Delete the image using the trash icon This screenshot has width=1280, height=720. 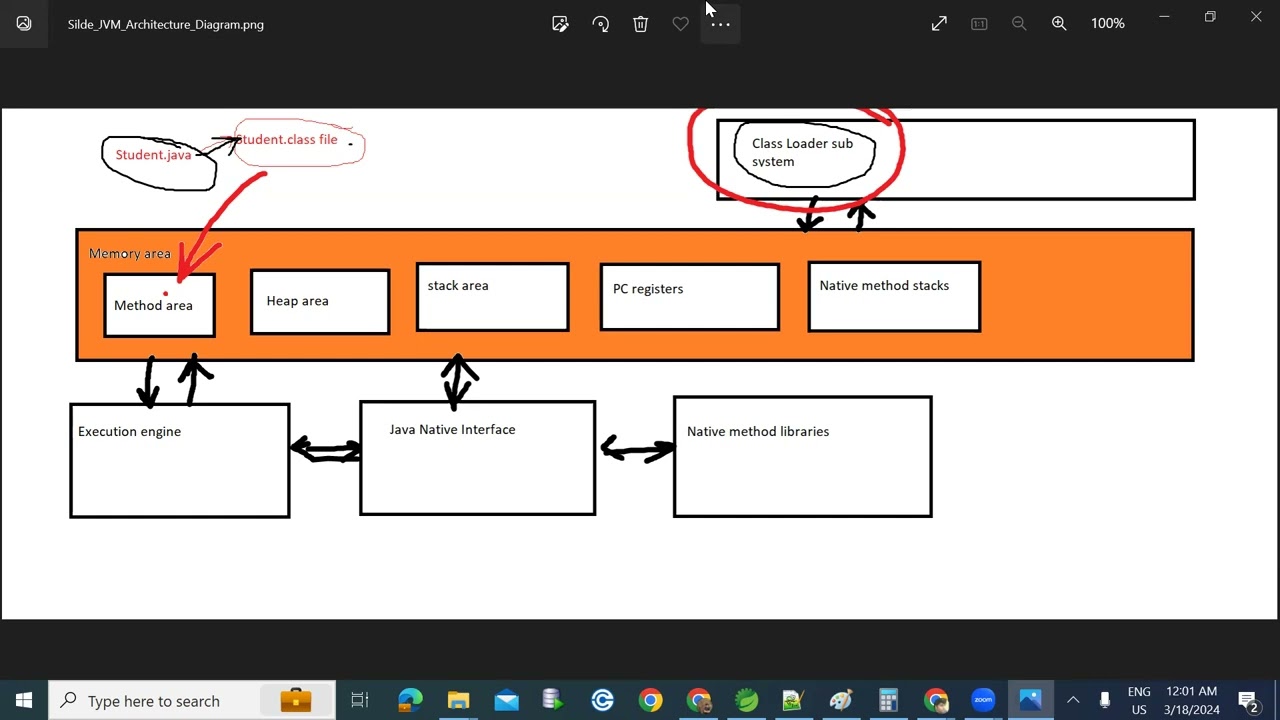click(x=640, y=24)
